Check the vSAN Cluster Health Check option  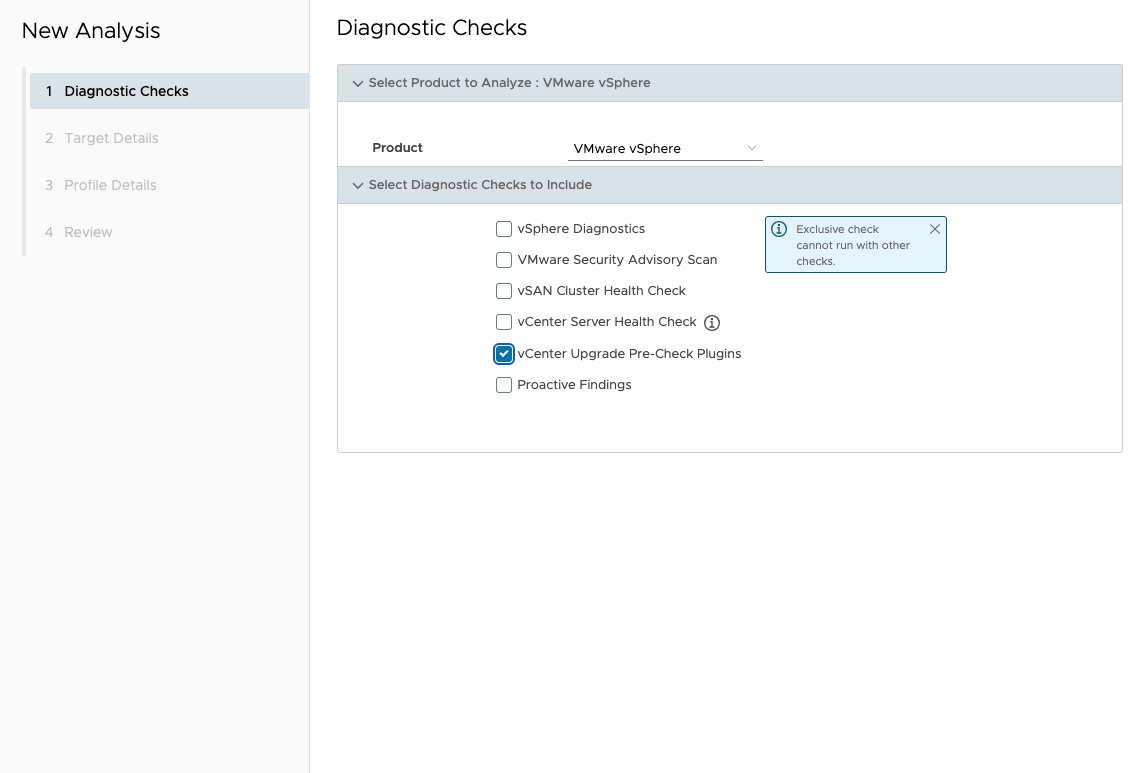pos(504,291)
